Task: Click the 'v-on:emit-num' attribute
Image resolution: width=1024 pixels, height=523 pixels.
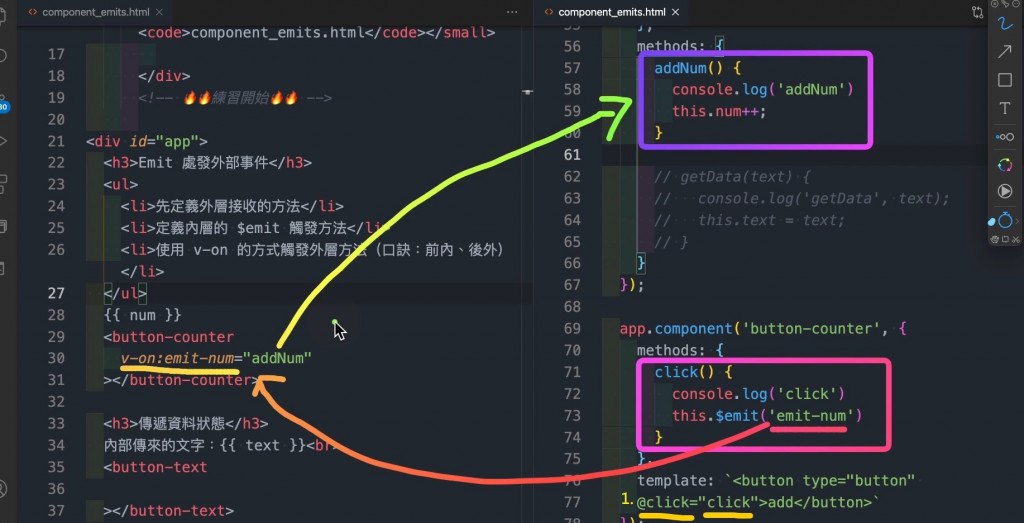Action: pyautogui.click(x=177, y=358)
